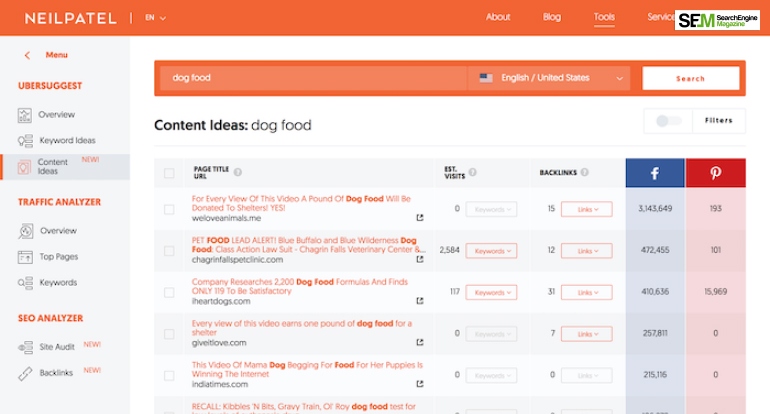Expand Links dropdown for weloveanimals.me row
The image size is (770, 414).
(587, 209)
